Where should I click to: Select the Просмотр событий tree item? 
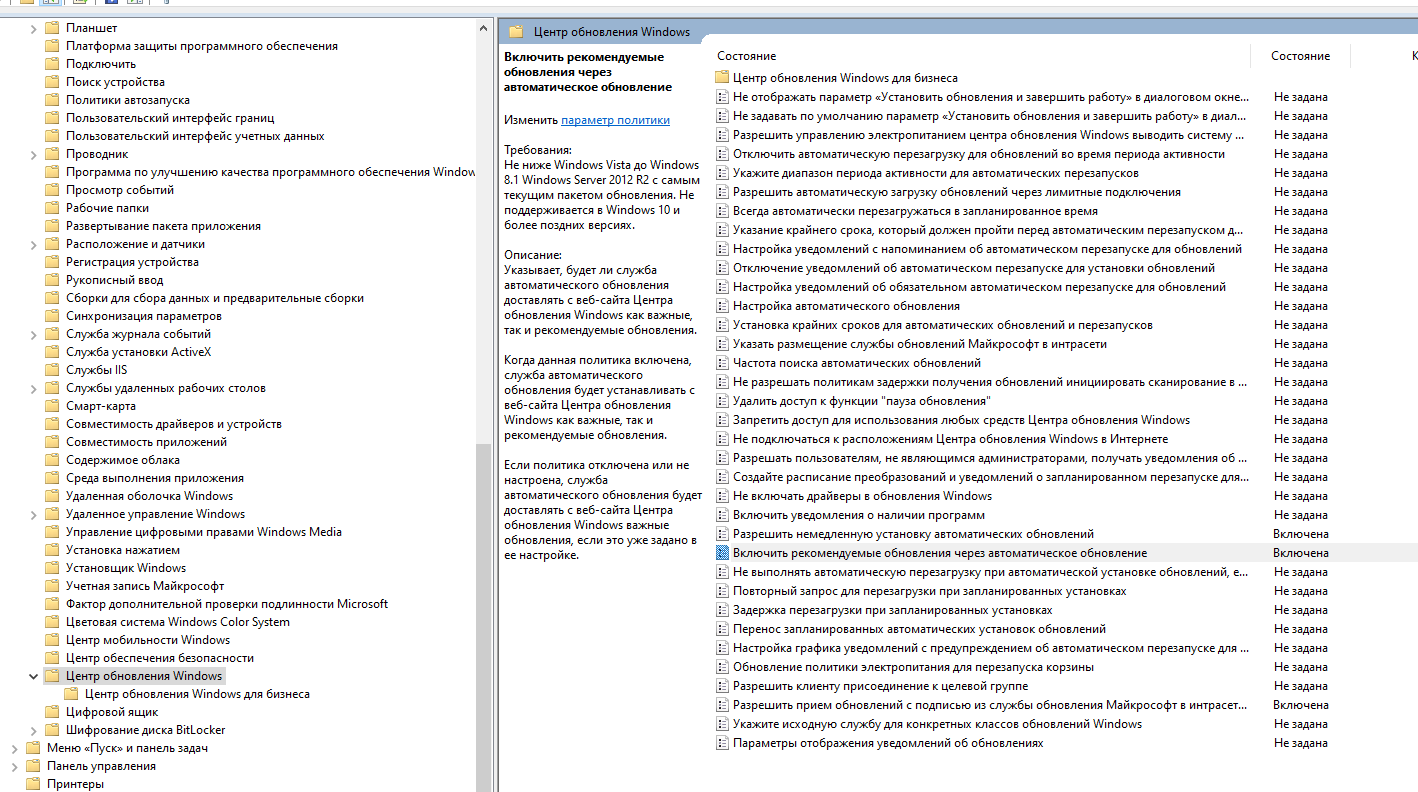(x=120, y=190)
